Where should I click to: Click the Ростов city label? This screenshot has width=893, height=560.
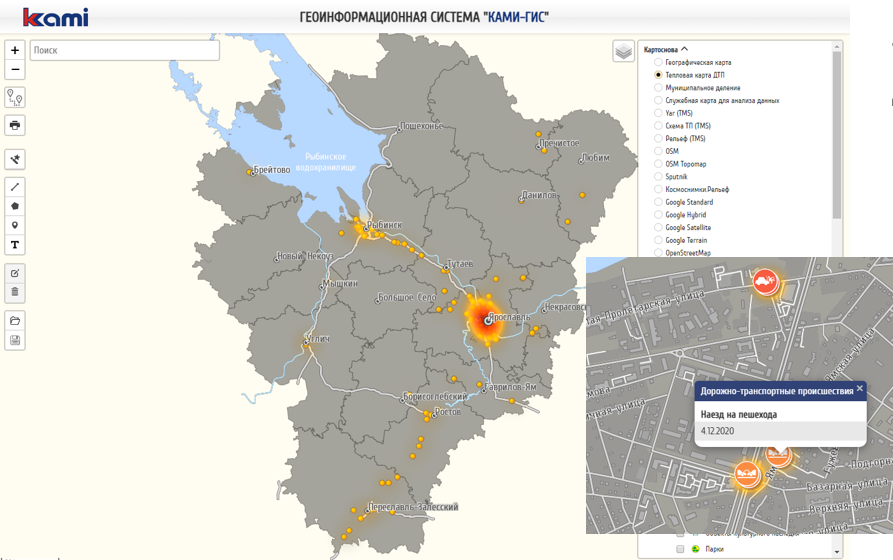tap(448, 411)
